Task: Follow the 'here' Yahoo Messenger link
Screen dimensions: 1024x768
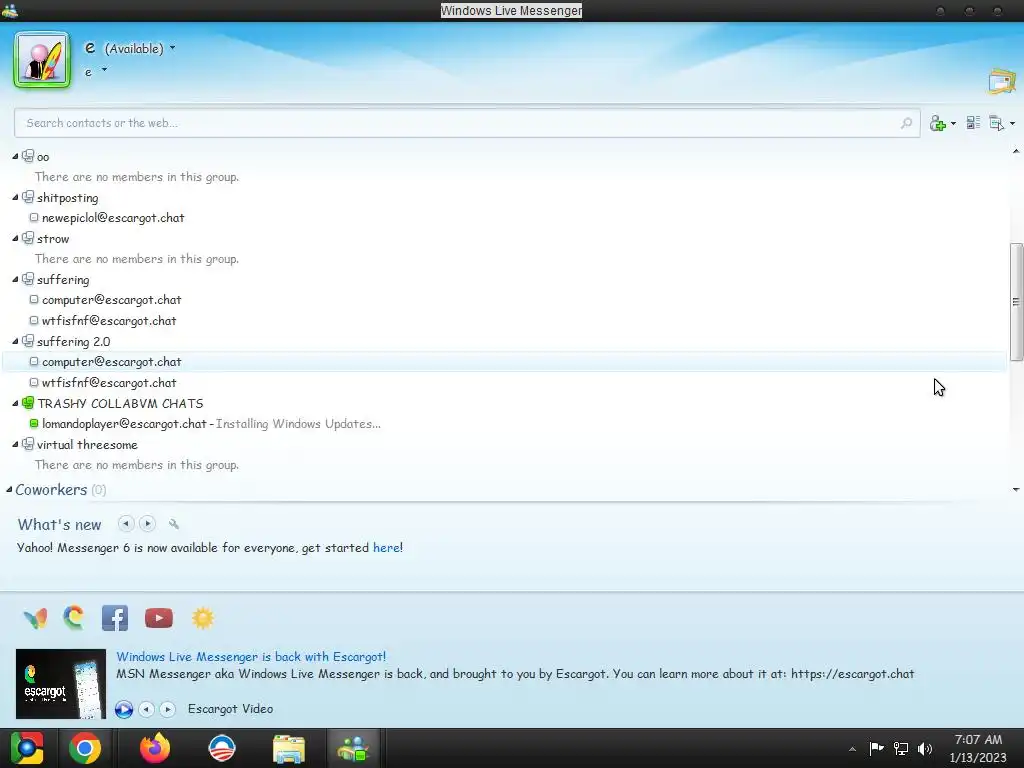Action: (x=386, y=548)
